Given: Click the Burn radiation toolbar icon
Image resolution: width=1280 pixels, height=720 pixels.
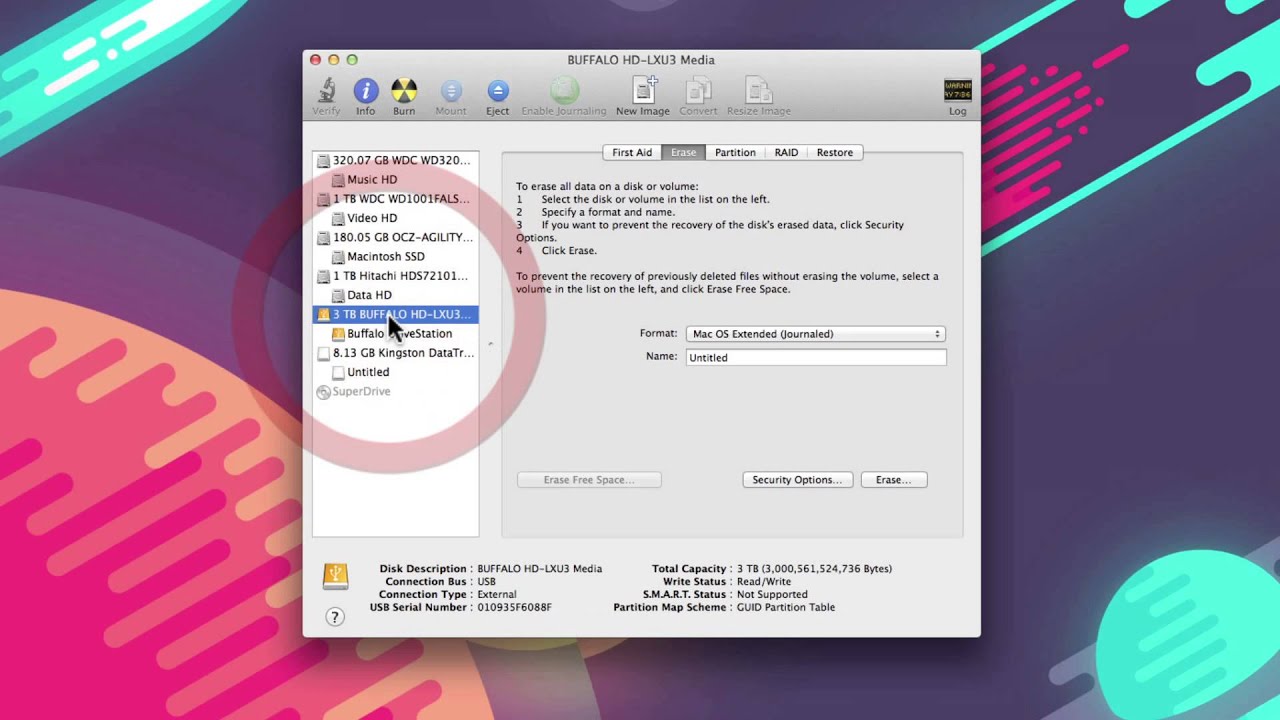Looking at the screenshot, I should coord(404,92).
